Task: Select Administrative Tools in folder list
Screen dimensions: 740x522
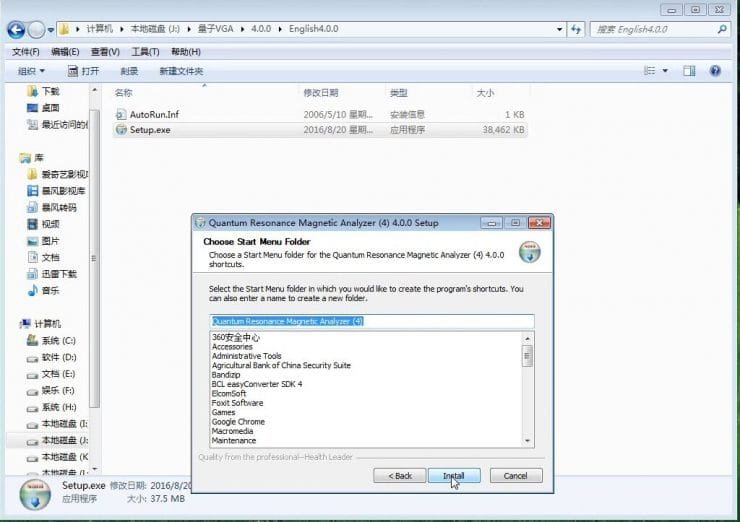Action: [x=246, y=356]
